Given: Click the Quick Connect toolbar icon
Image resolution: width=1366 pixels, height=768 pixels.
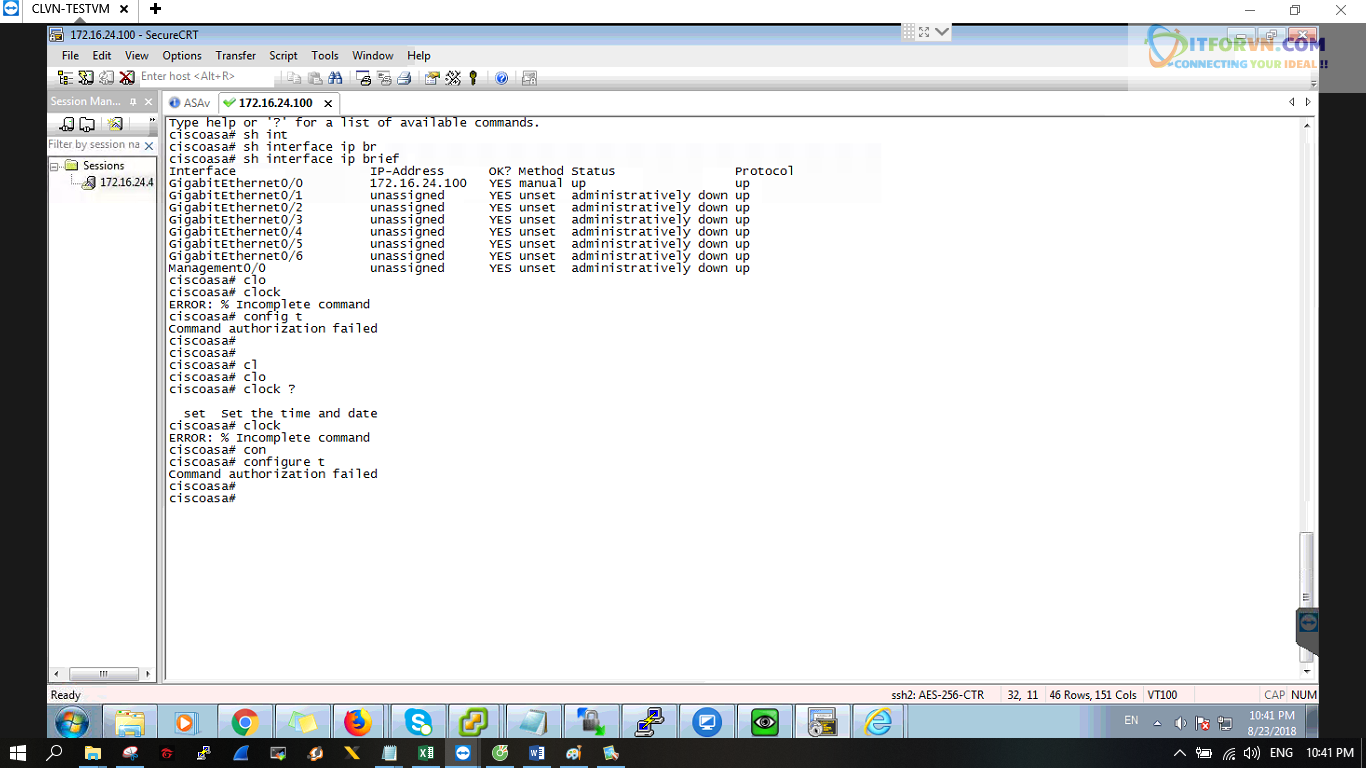Looking at the screenshot, I should click(86, 77).
